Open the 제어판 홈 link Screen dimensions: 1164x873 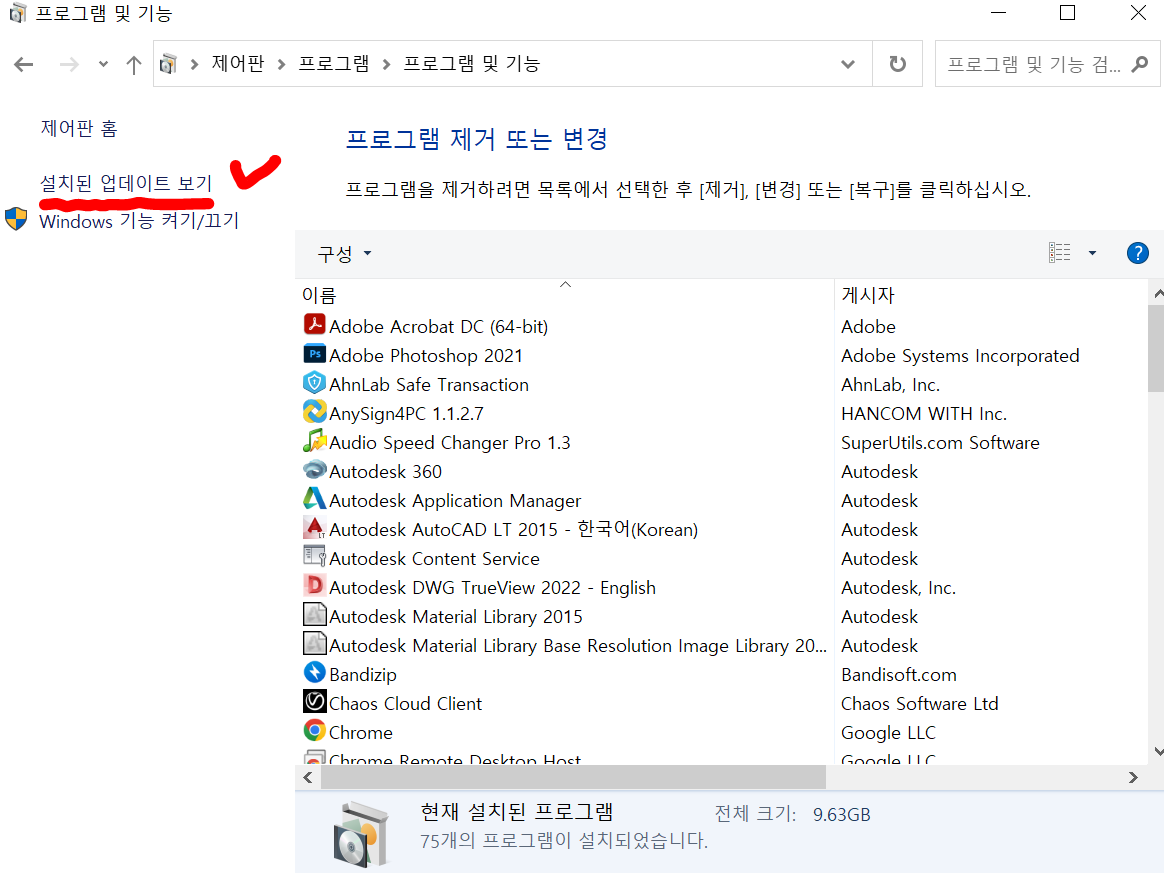pos(79,128)
